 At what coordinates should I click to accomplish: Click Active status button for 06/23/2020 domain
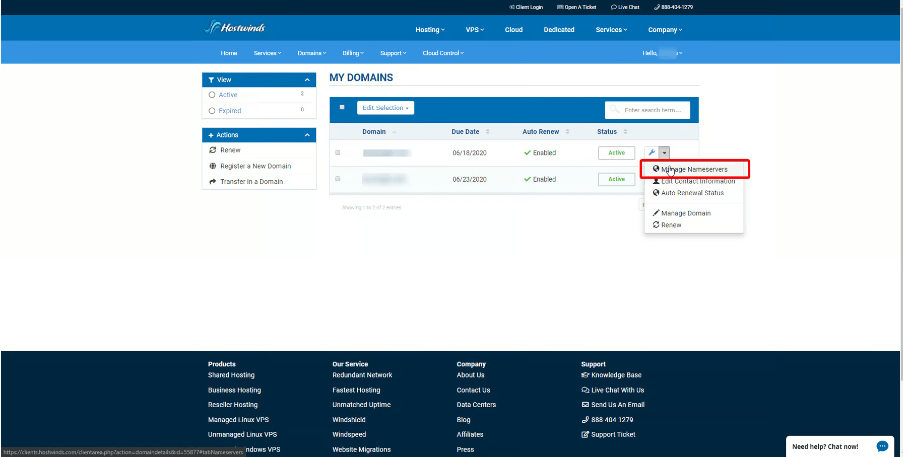click(616, 180)
